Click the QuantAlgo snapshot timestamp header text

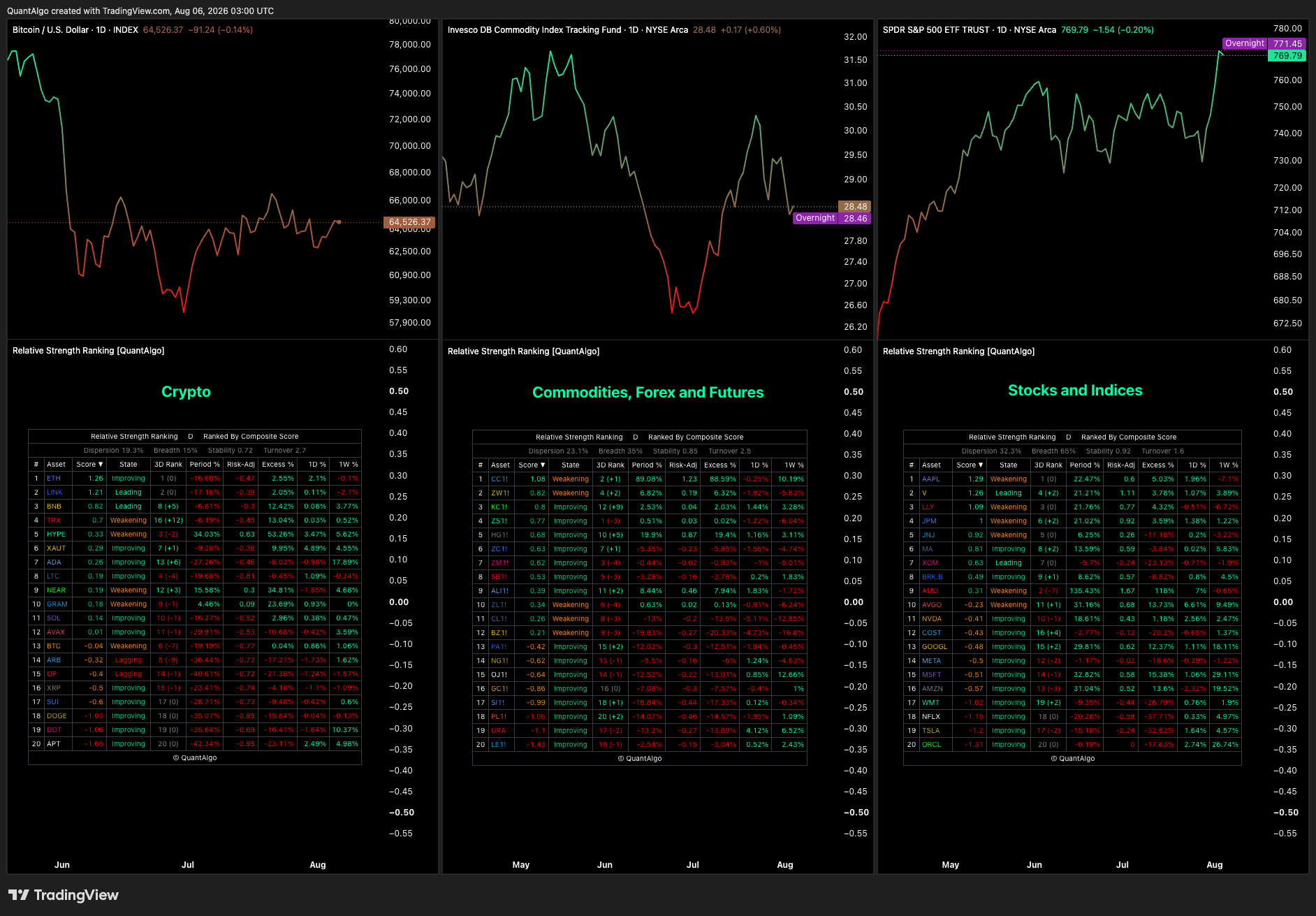140,10
